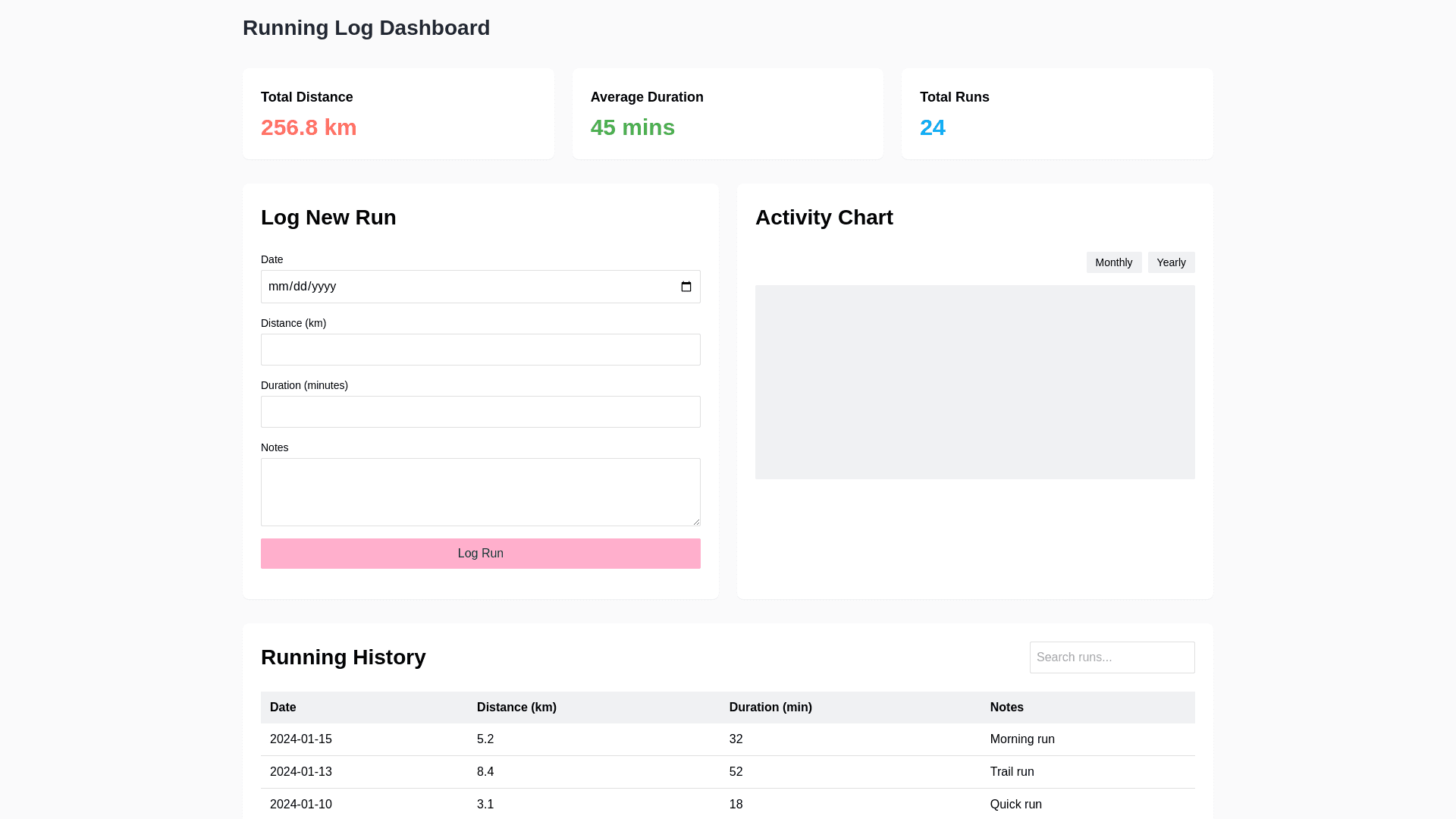
Task: Click the Distance (km) column header
Action: pyautogui.click(x=516, y=708)
